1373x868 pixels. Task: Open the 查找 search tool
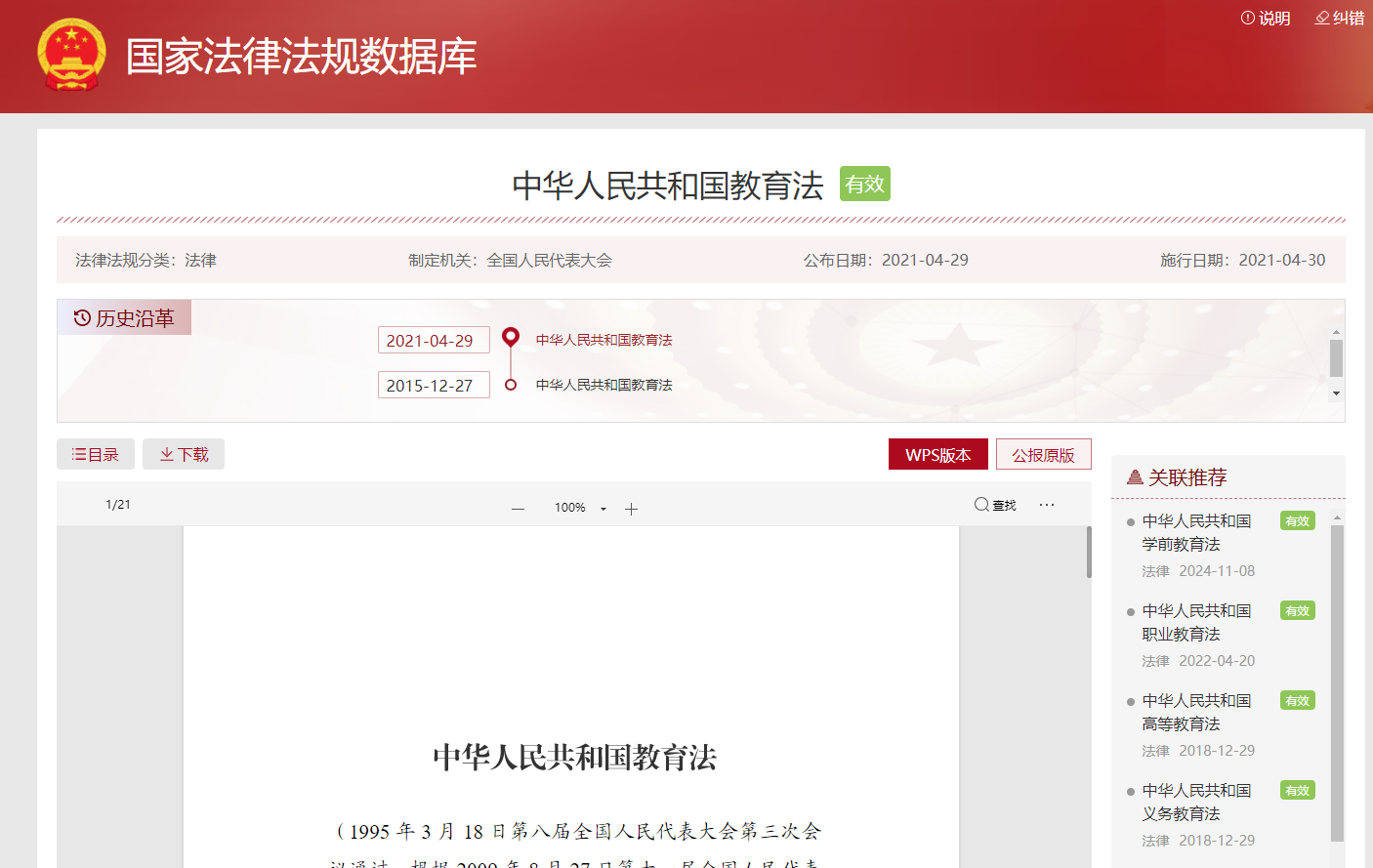click(995, 505)
